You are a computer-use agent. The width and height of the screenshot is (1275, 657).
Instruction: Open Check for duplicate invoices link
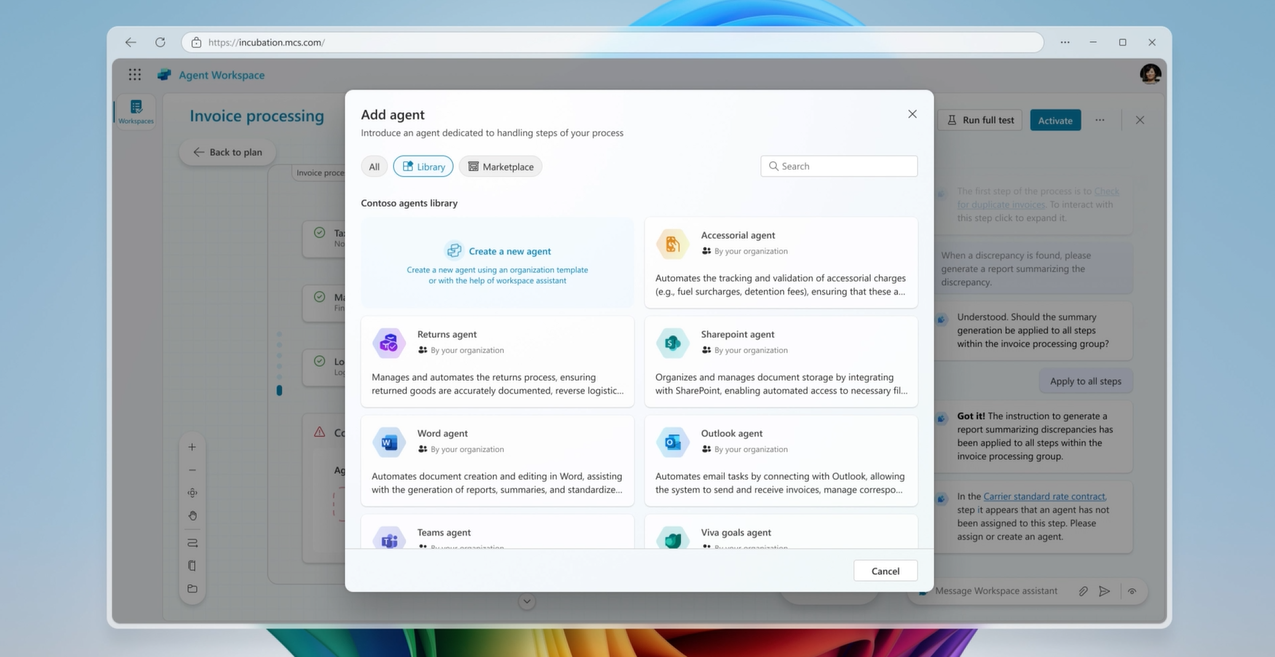tap(1038, 198)
